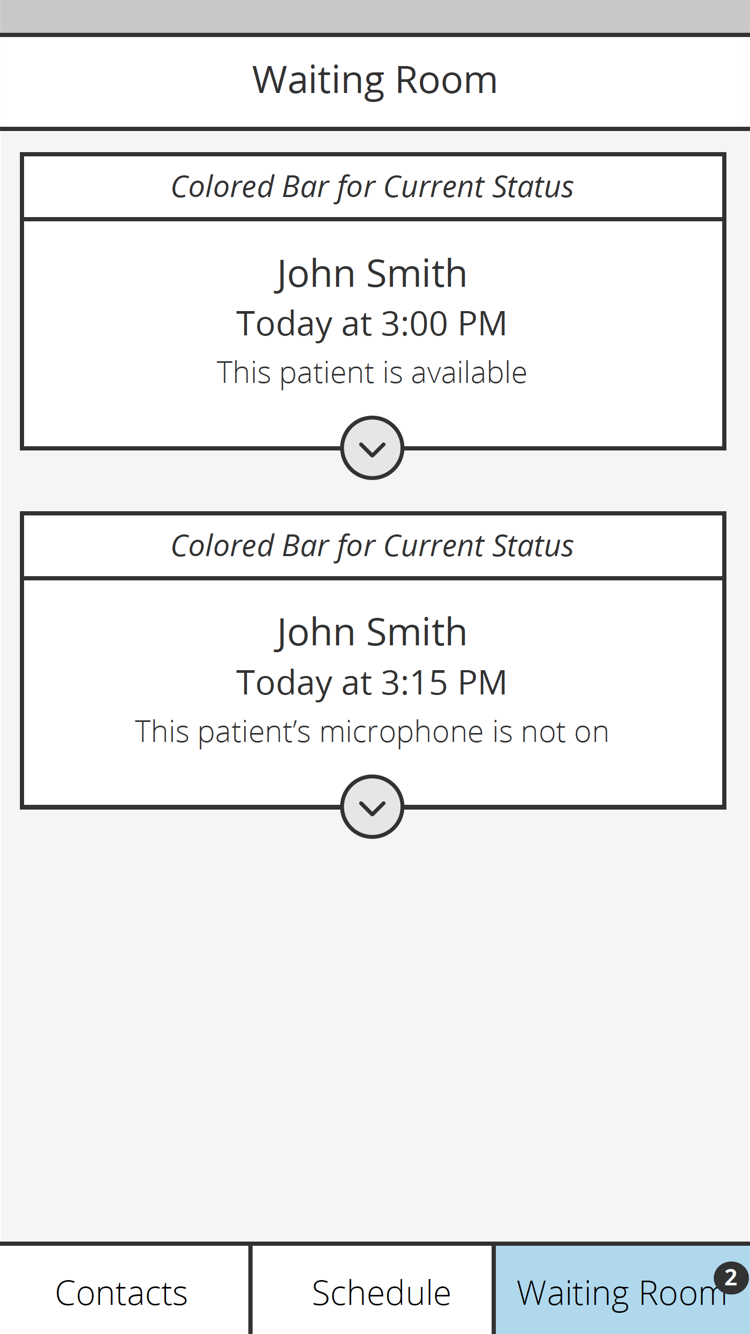750x1334 pixels.
Task: Click the "microphone is not on" status message
Action: [372, 732]
